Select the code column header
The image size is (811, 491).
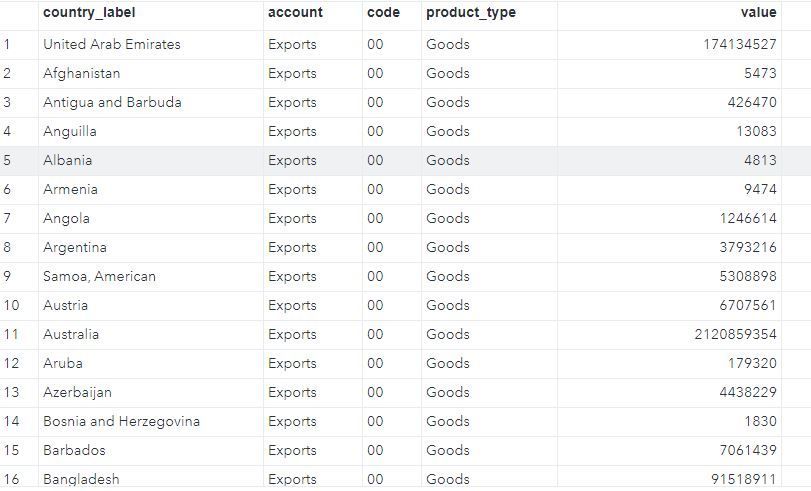tap(383, 13)
